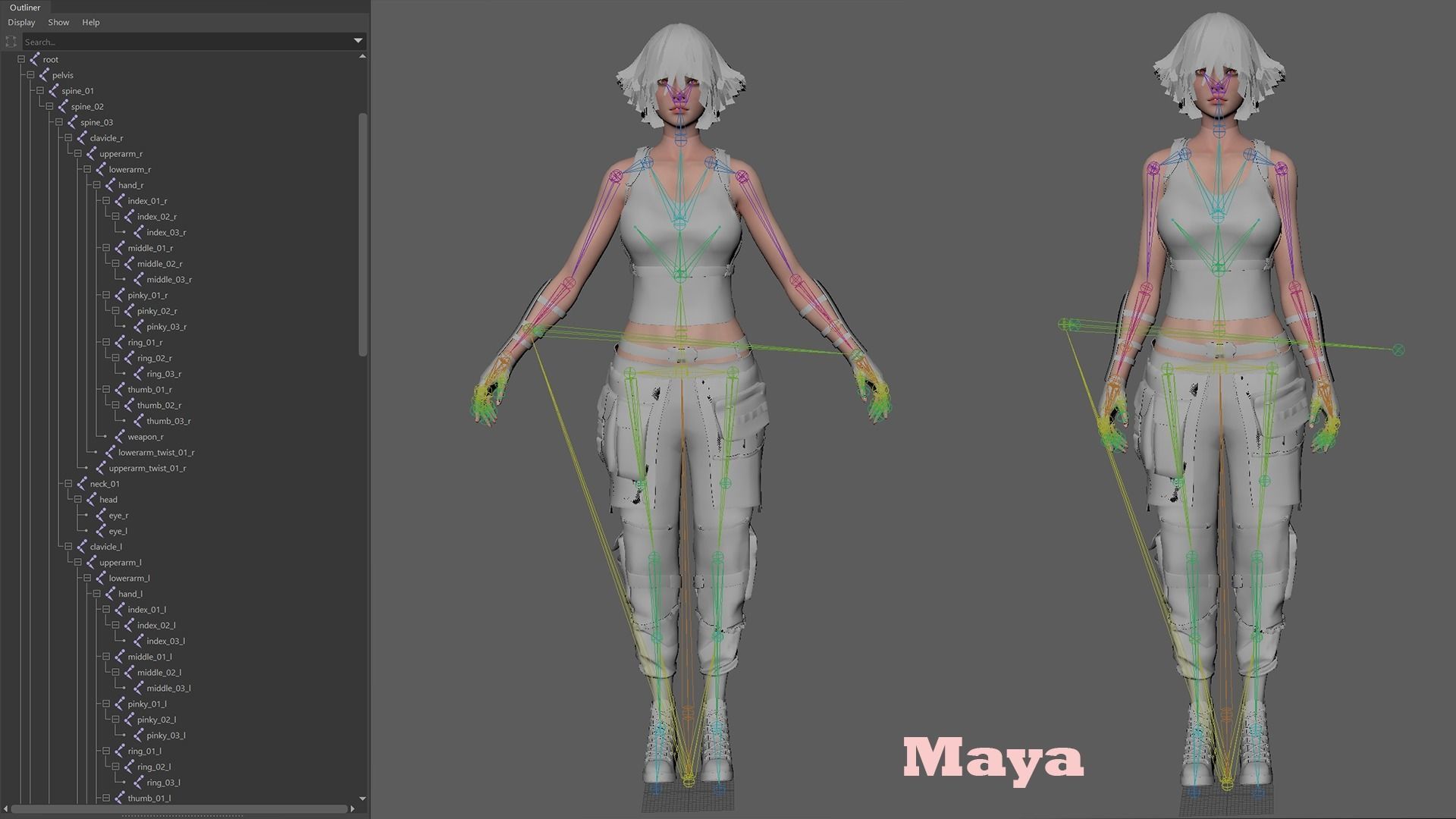Click the joint icon of upperarm_twist_01_r
Screen dimensions: 1456x819
pos(101,468)
